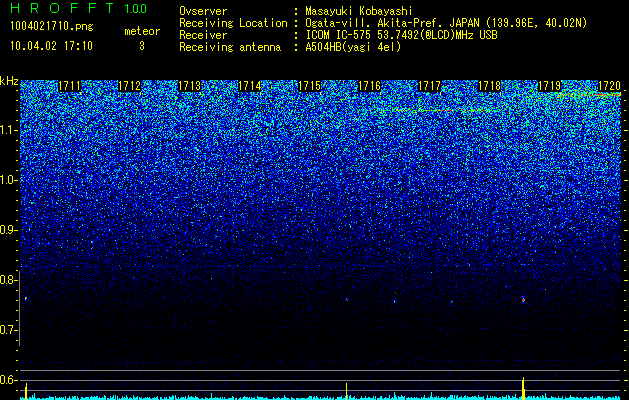Click the 'Receiver' field label

click(x=203, y=35)
